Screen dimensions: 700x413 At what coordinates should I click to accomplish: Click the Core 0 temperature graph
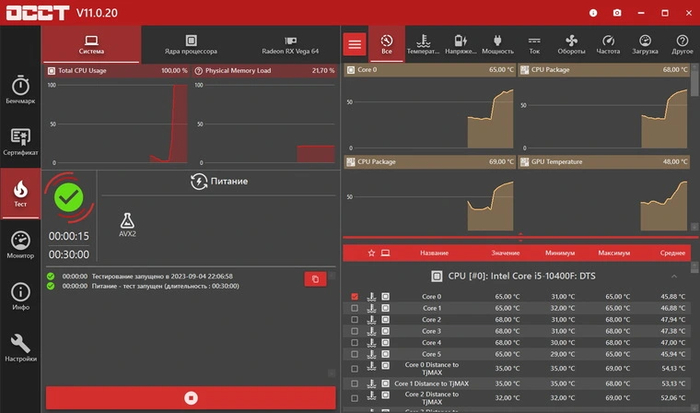click(430, 112)
